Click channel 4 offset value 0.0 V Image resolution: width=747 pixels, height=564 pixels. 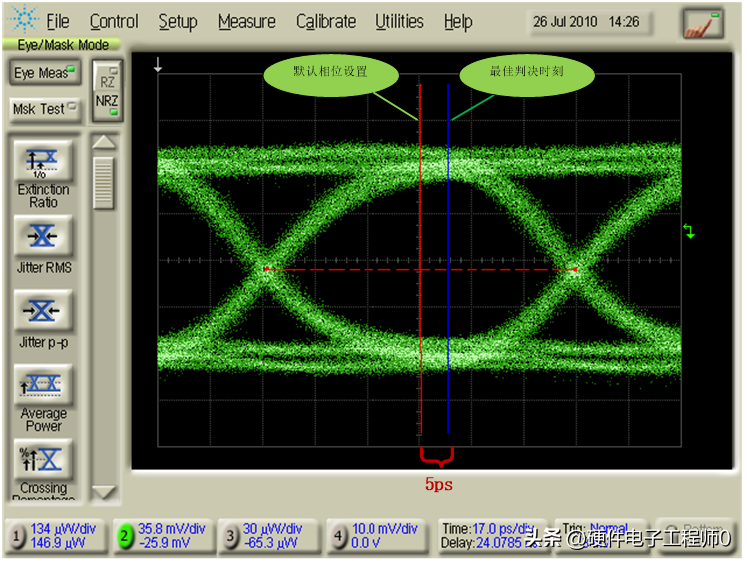pyautogui.click(x=365, y=543)
